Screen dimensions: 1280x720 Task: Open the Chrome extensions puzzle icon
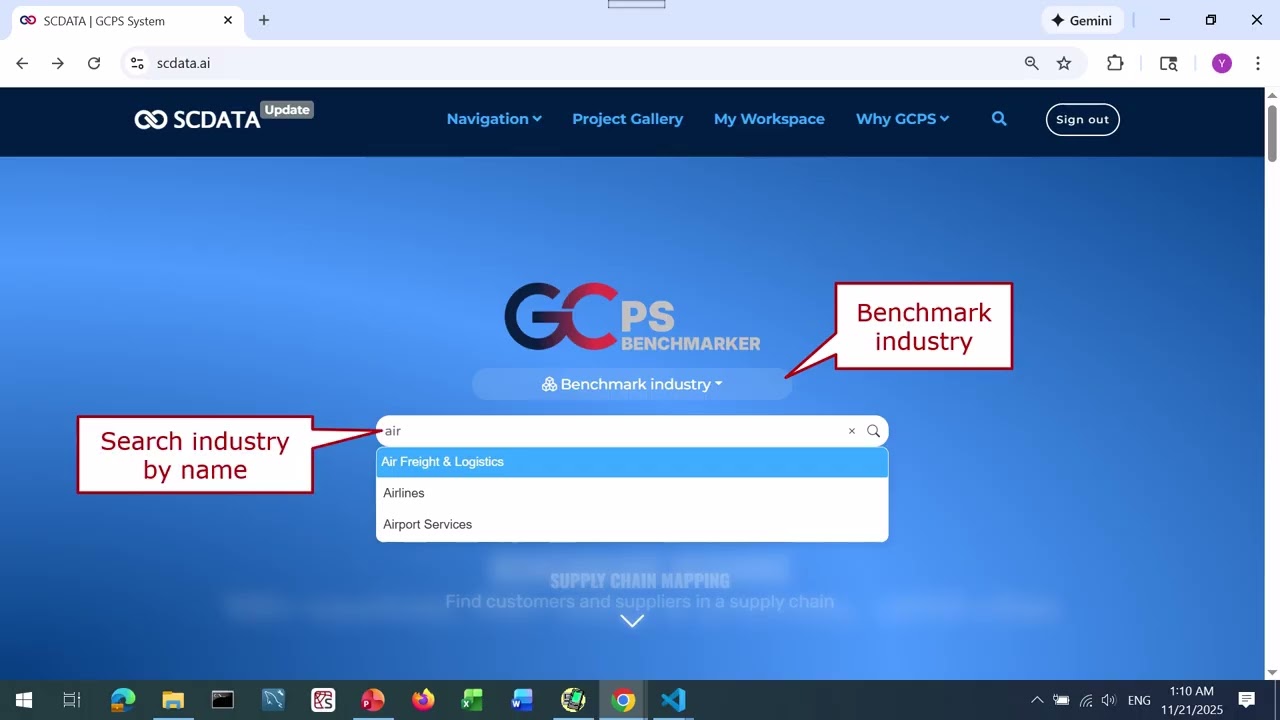(1115, 63)
